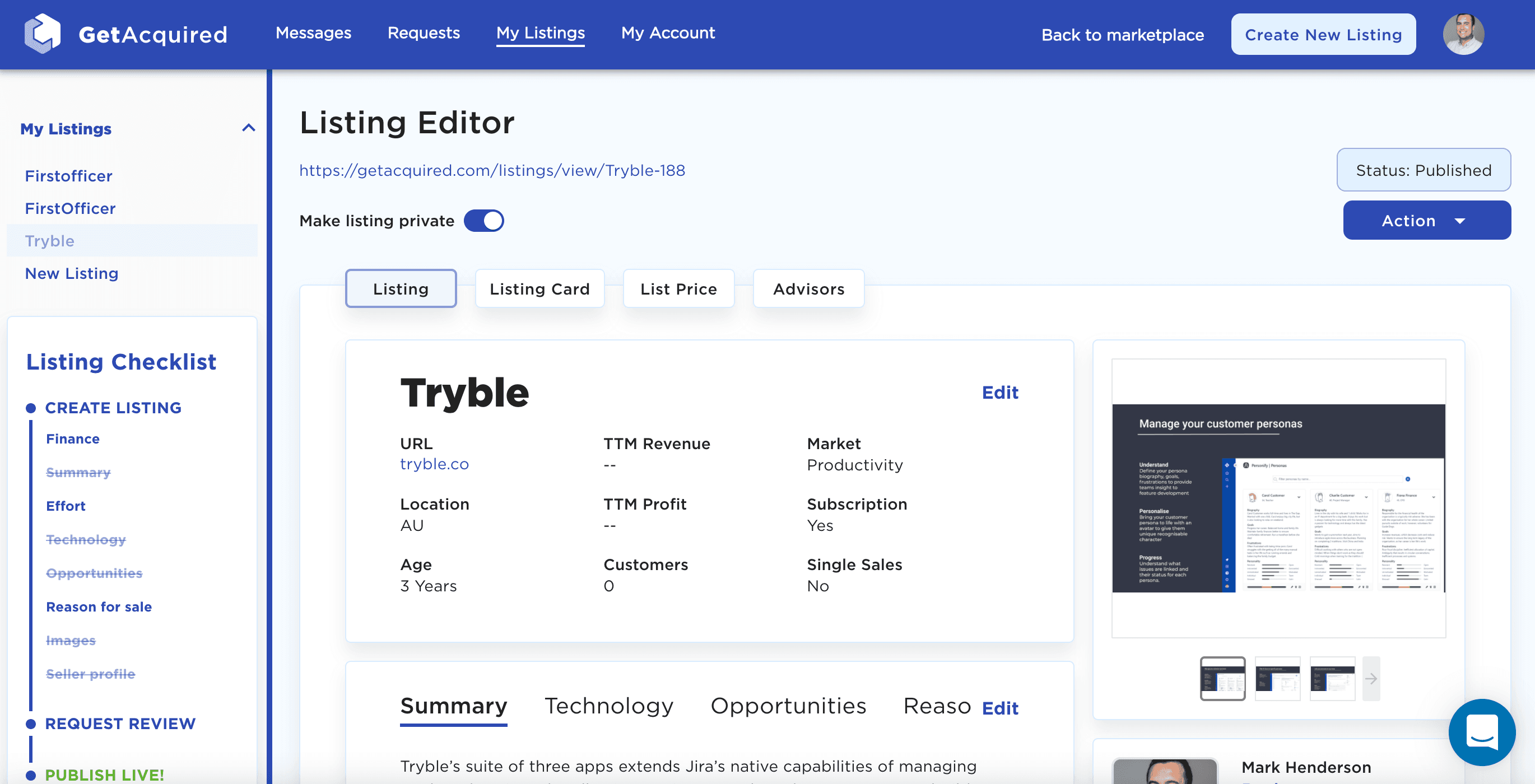Click the GetAcquired logo icon
This screenshot has width=1535, height=784.
point(41,34)
